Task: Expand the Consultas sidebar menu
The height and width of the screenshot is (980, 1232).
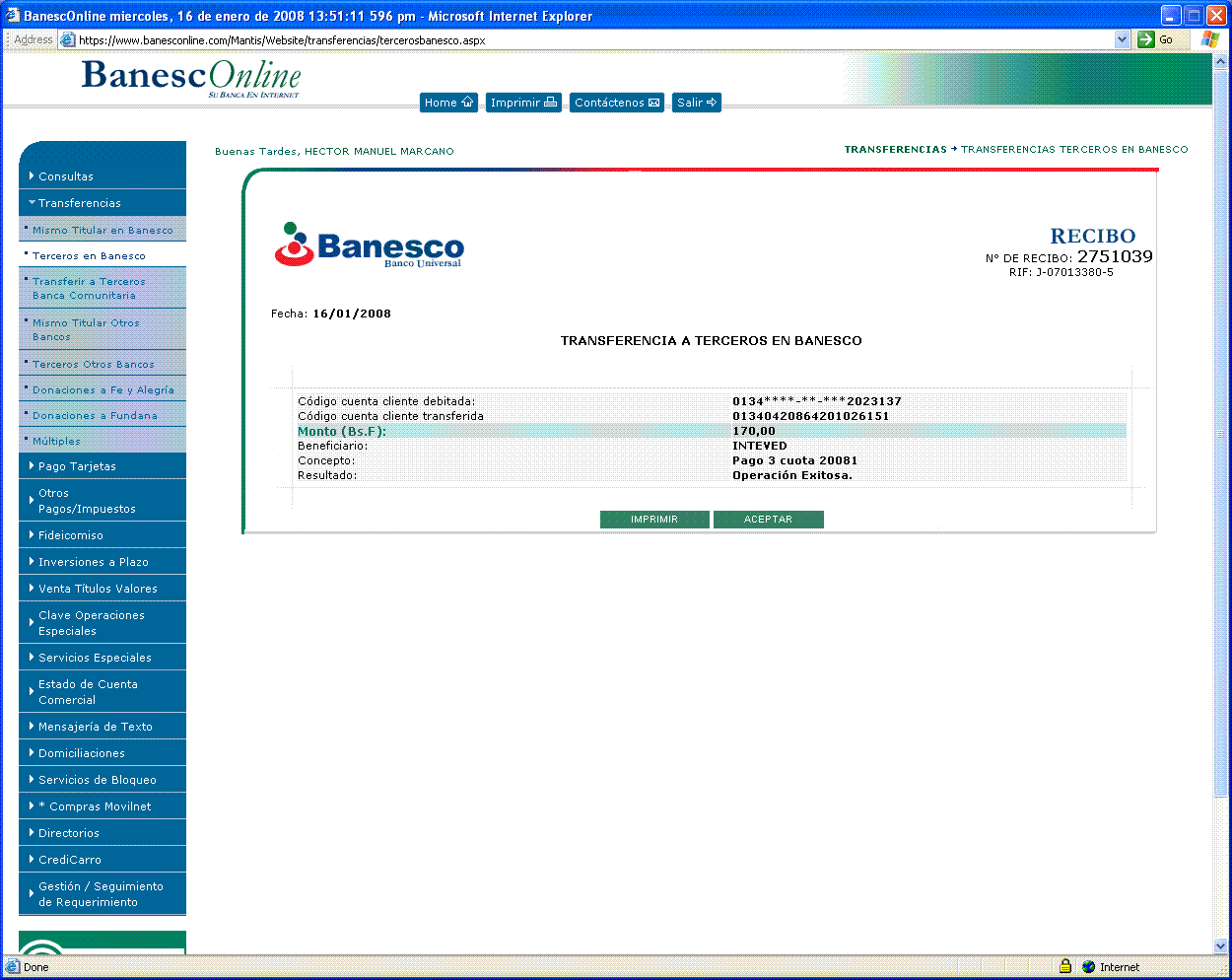Action: pyautogui.click(x=103, y=176)
